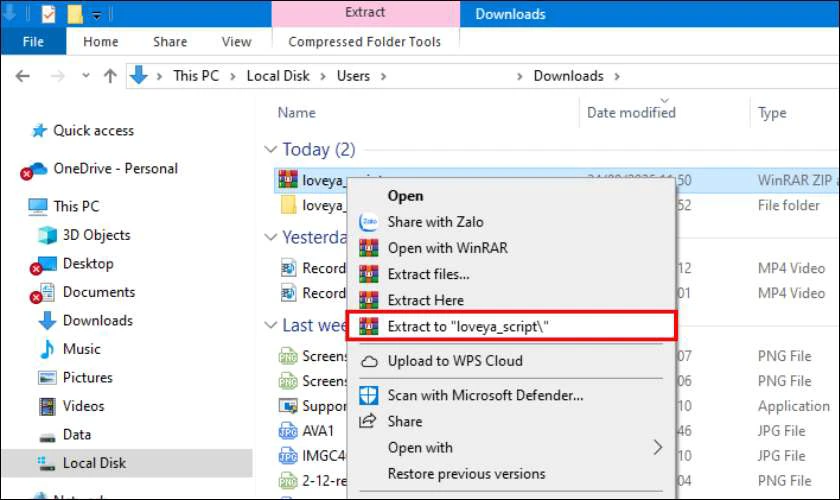Open the File ribbon menu
The width and height of the screenshot is (840, 500).
[x=33, y=42]
